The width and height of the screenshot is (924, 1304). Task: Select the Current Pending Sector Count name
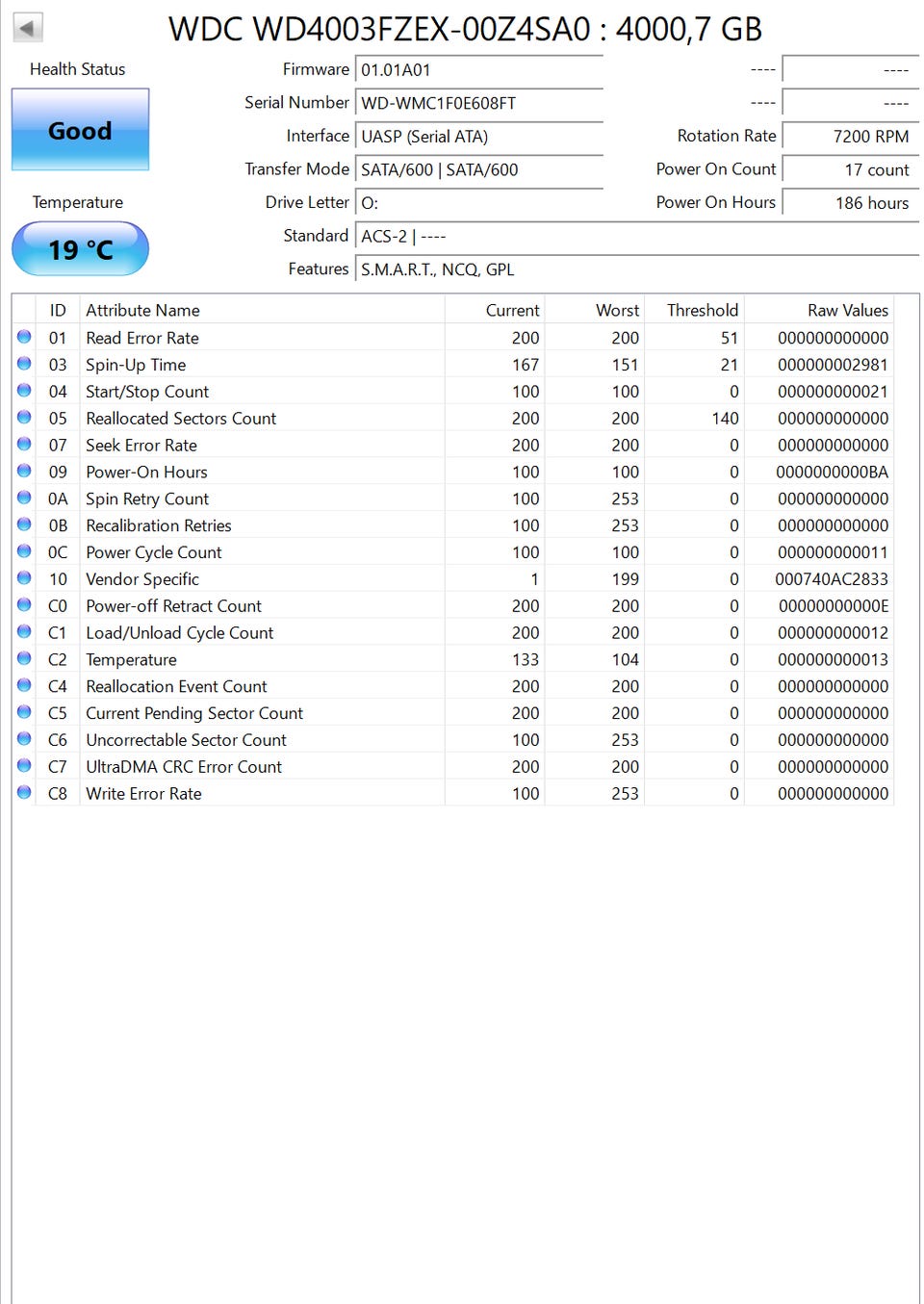[194, 713]
